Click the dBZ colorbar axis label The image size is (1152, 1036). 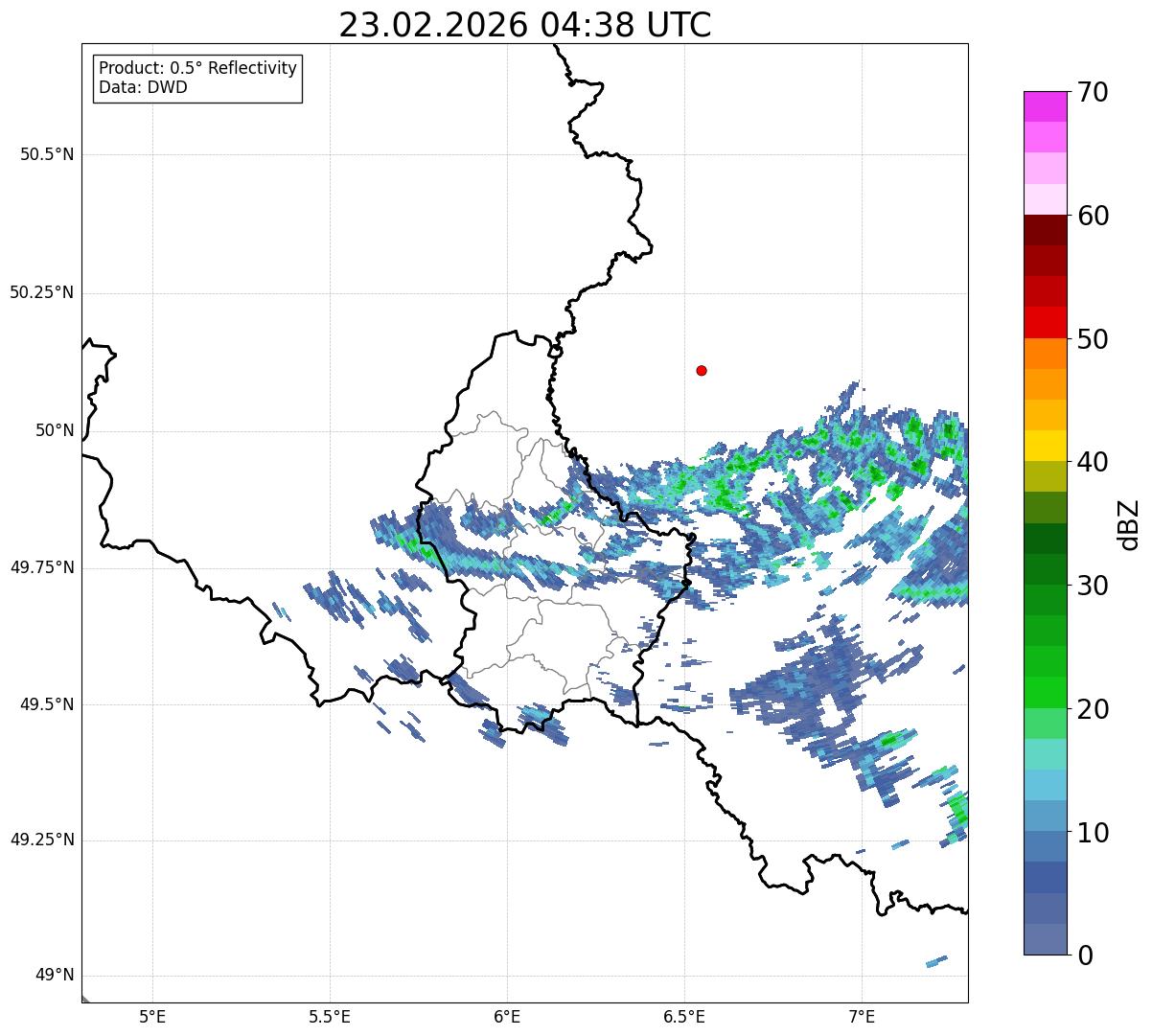(x=1129, y=523)
